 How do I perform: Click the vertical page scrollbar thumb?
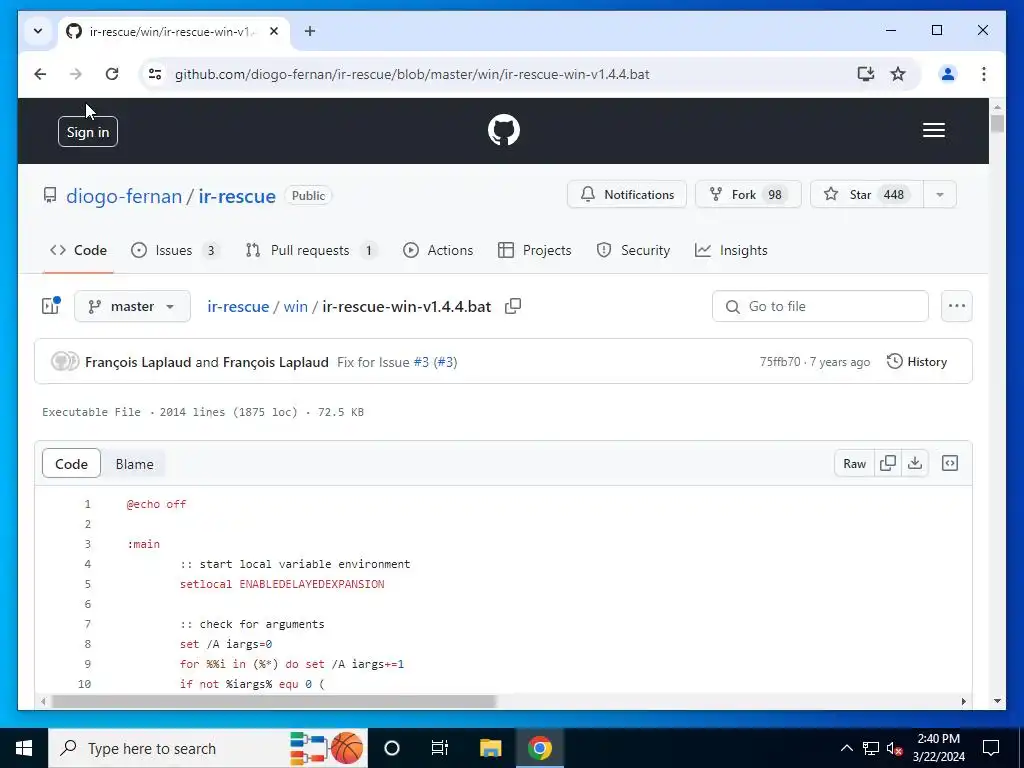click(997, 123)
